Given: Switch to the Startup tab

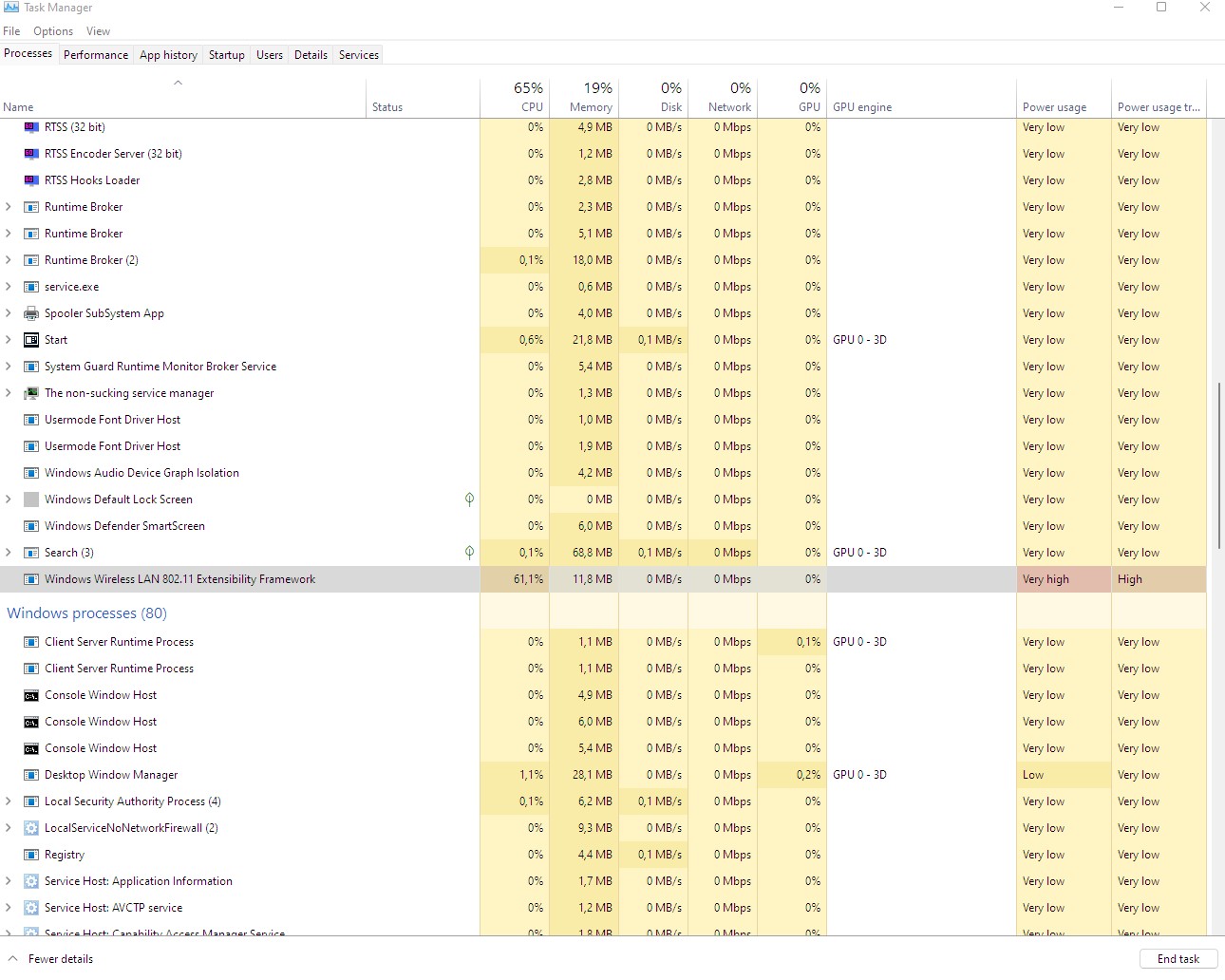Looking at the screenshot, I should click(x=227, y=55).
